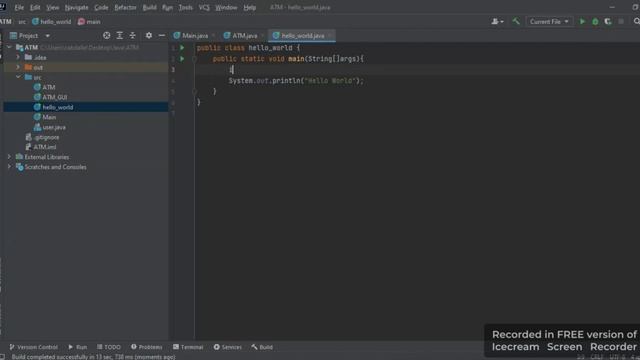Open the Navigate menu
Viewport: 640px width, 360px height.
coord(76,7)
